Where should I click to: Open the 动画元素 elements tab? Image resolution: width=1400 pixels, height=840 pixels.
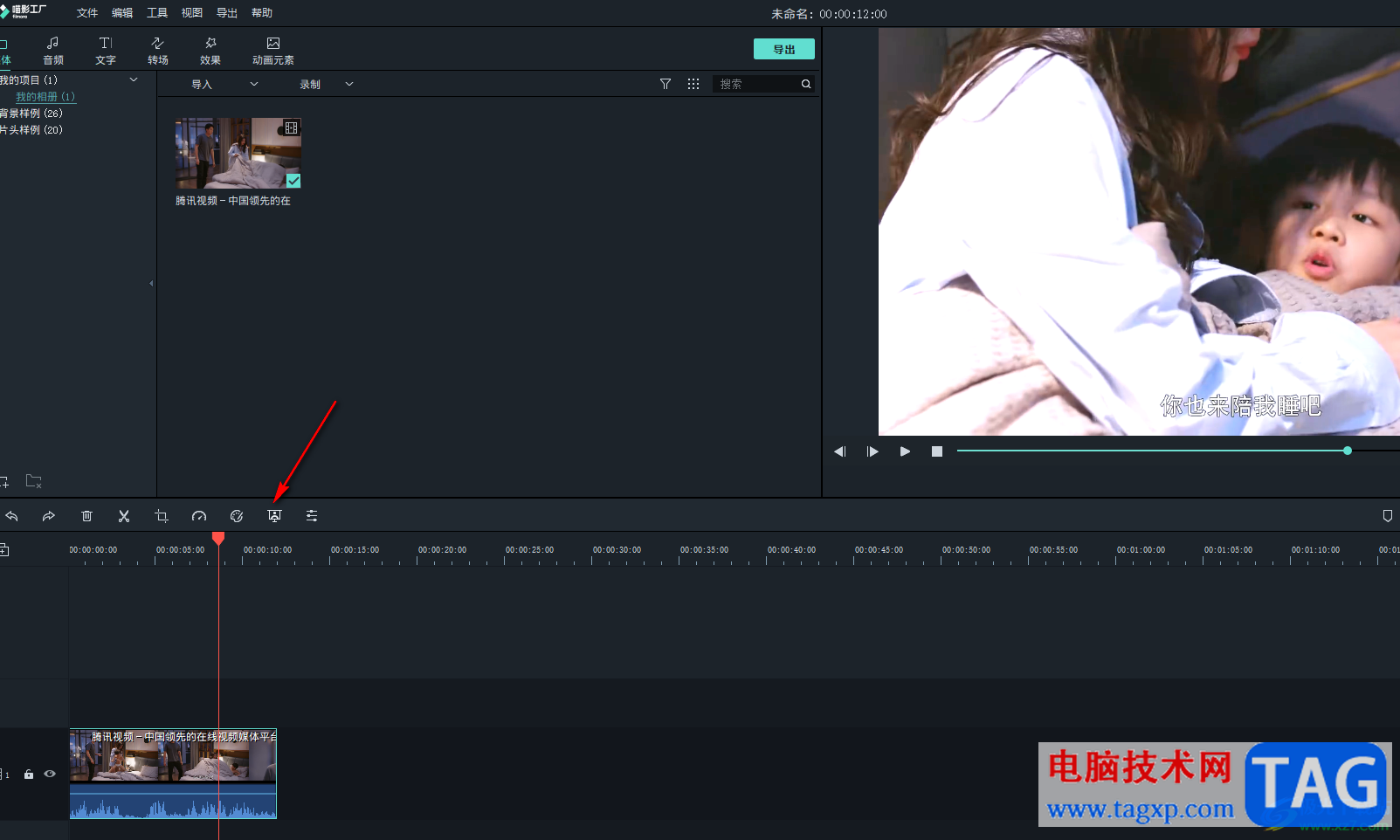273,51
